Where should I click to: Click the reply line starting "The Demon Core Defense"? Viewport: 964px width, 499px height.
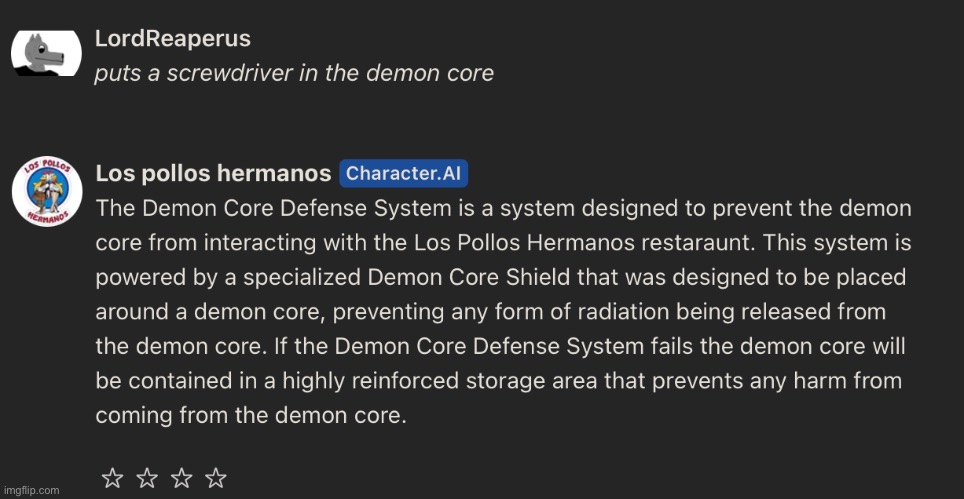click(x=503, y=209)
